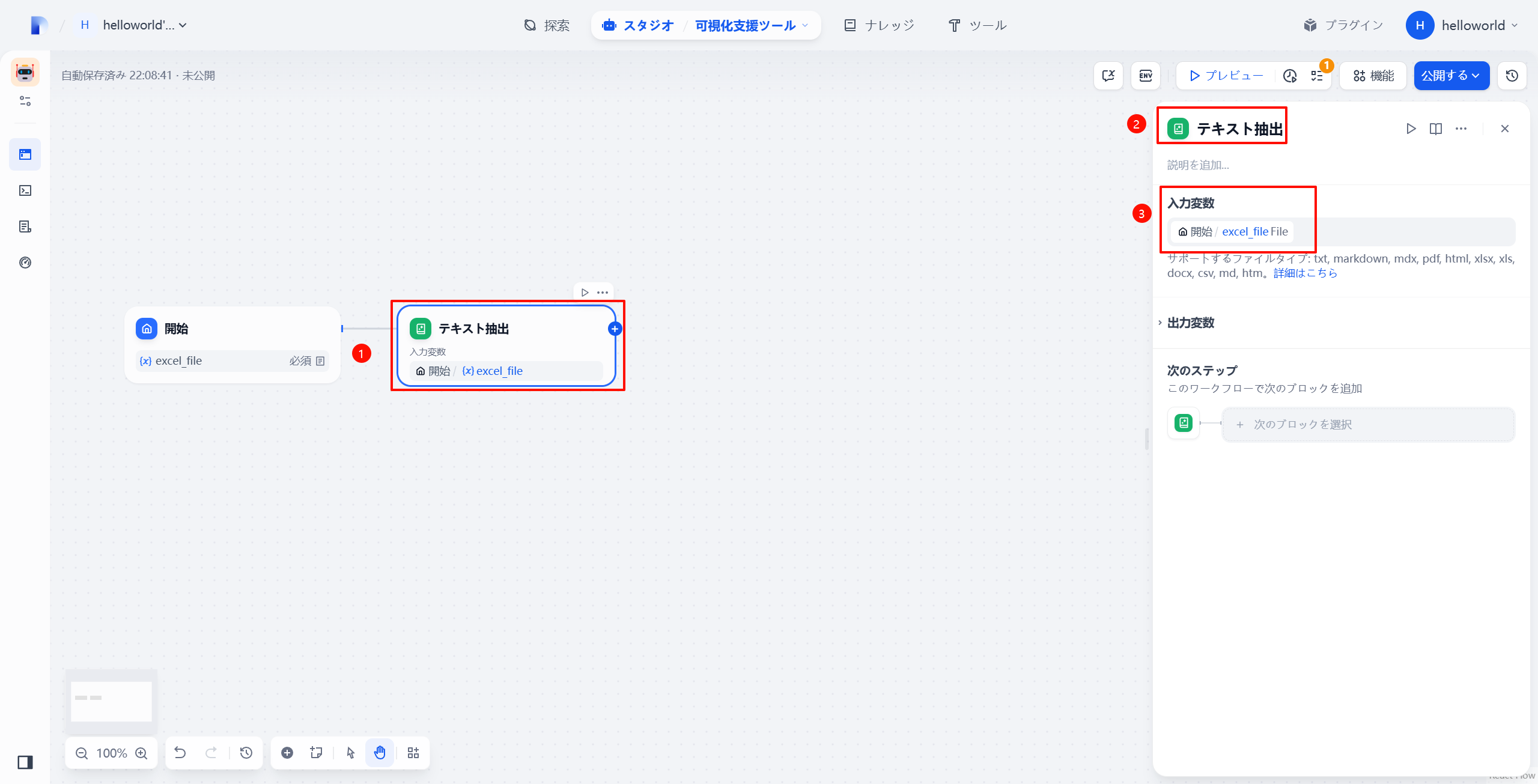
Task: Select the pointer mode tool
Action: pos(351,753)
